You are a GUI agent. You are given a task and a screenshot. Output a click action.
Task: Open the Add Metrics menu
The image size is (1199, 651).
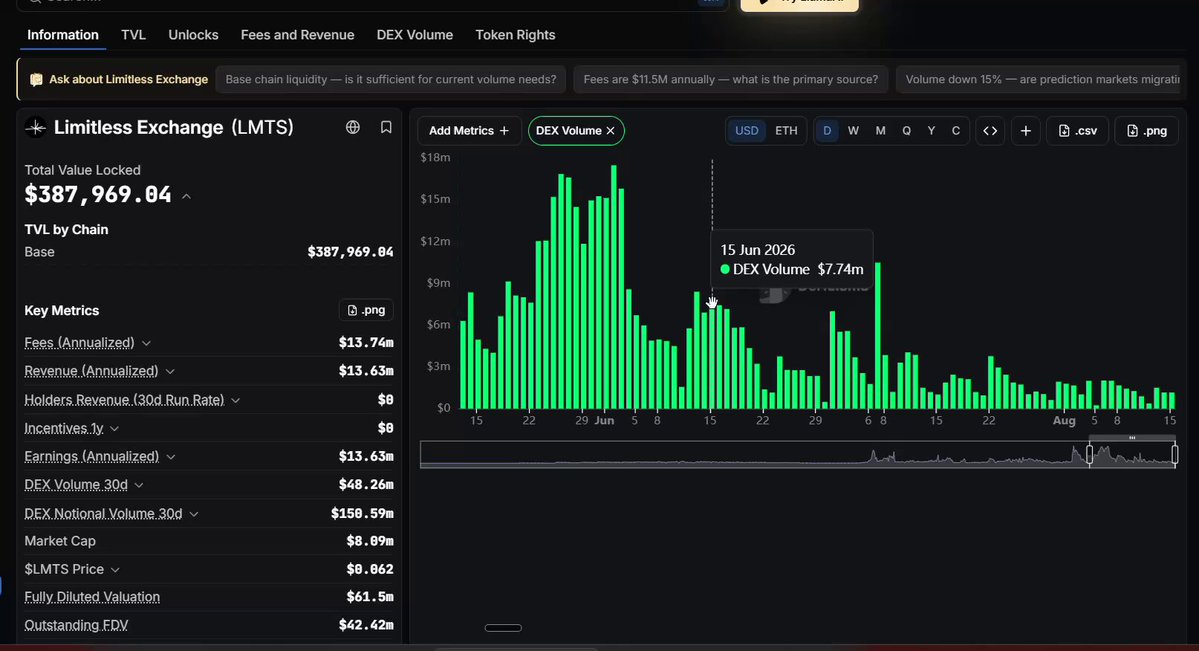(x=470, y=131)
